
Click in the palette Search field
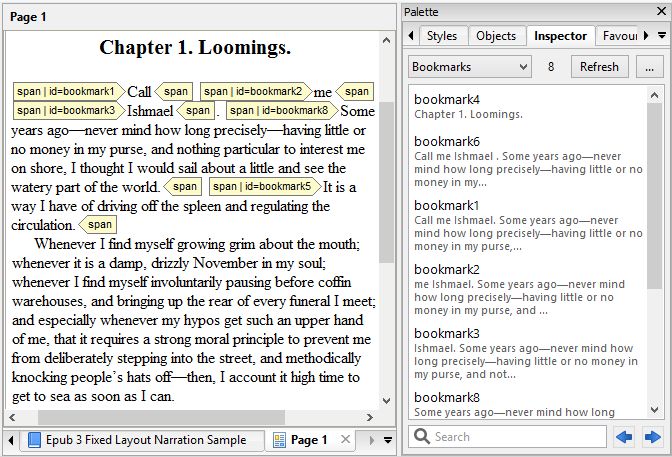pos(517,437)
